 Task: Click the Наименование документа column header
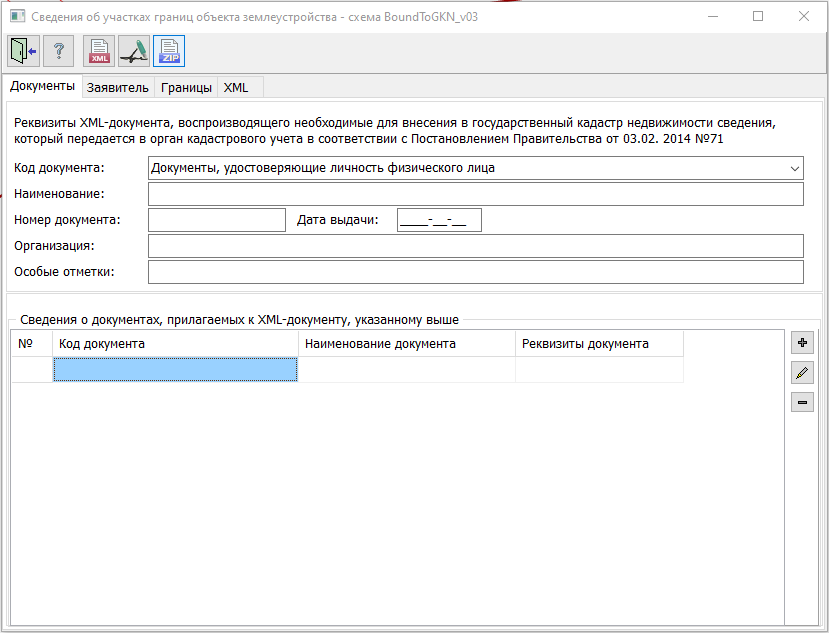(407, 344)
